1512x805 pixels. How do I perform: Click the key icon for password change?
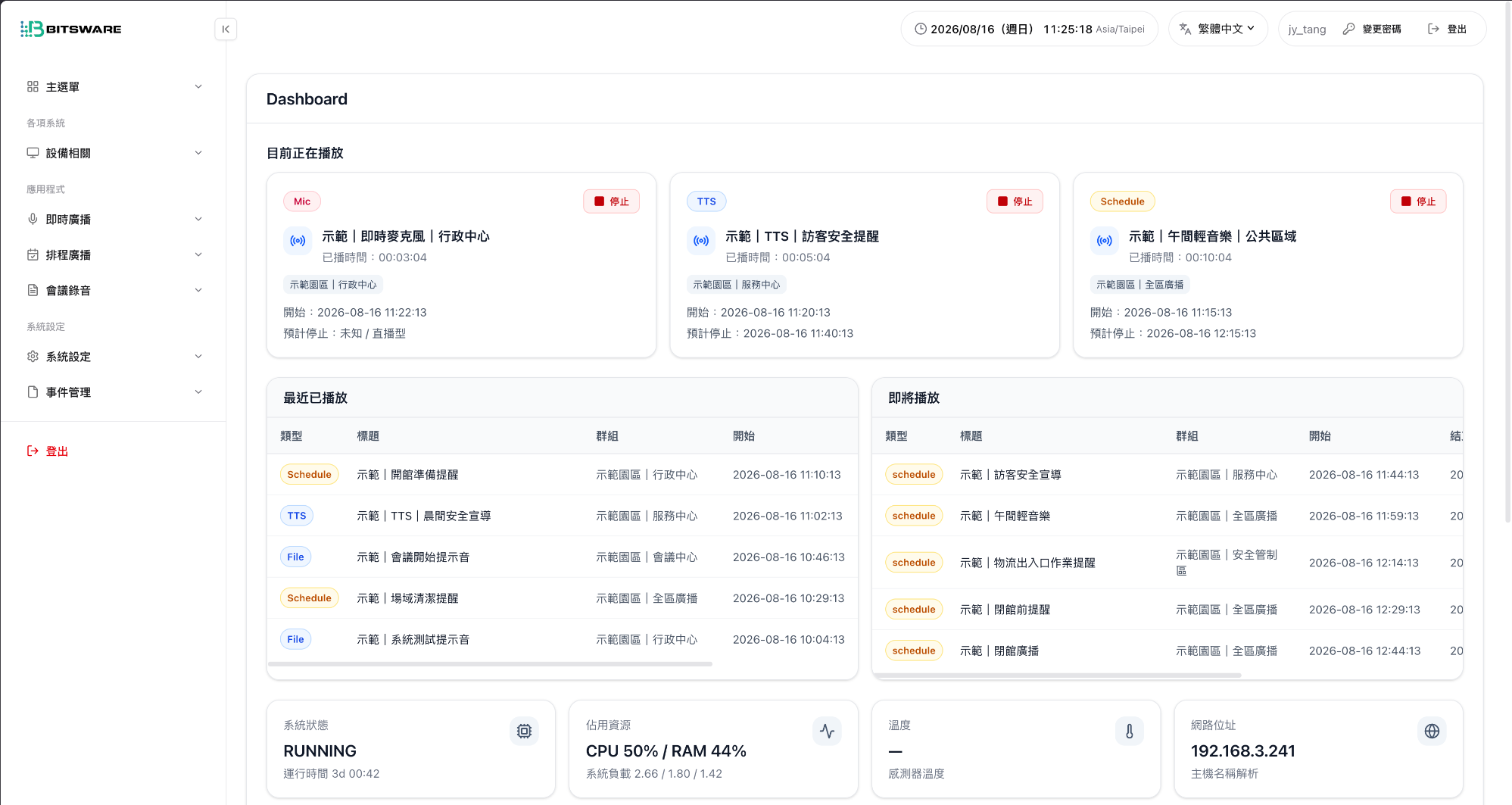coord(1348,29)
